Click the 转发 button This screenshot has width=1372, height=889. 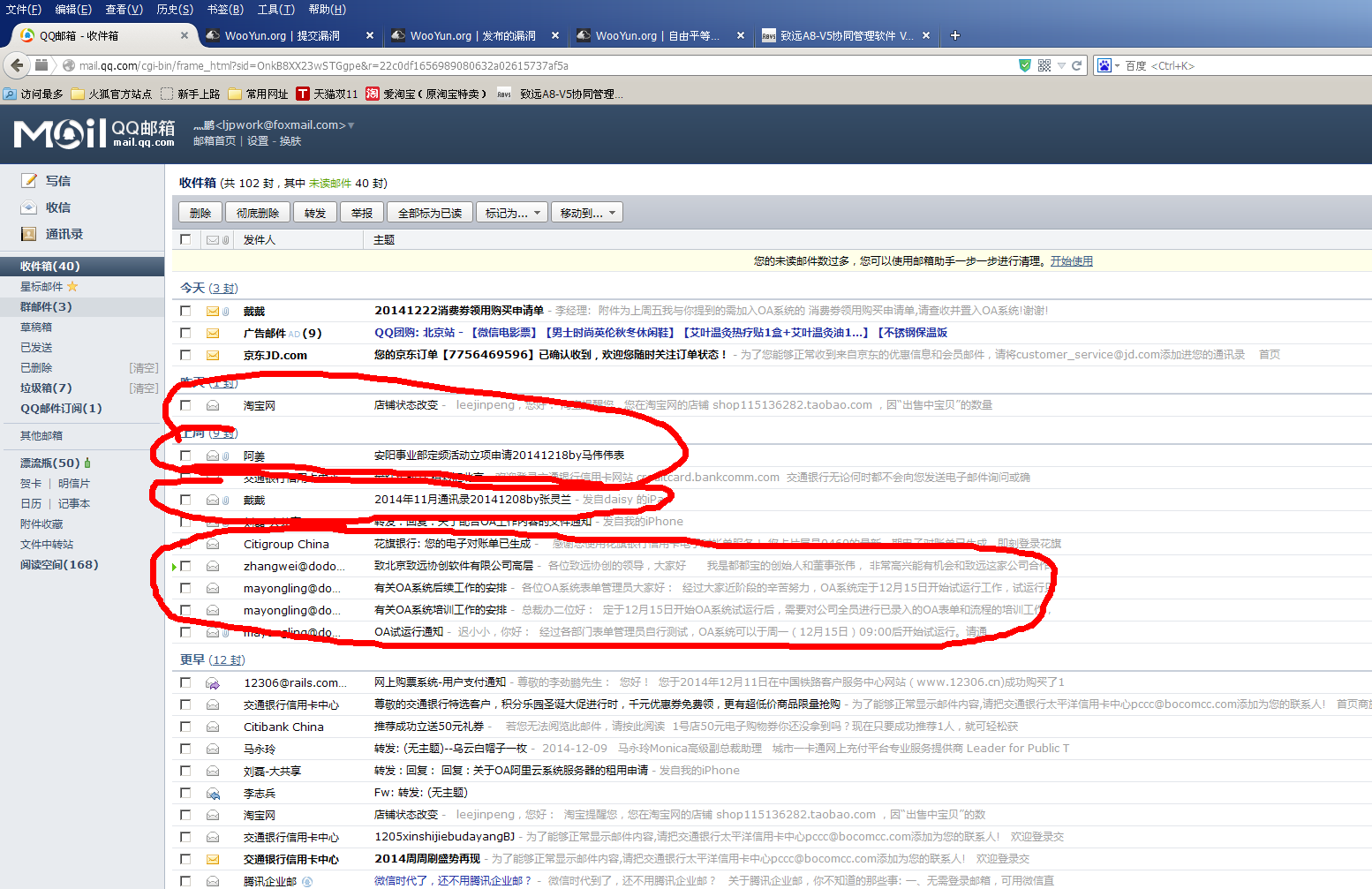pyautogui.click(x=315, y=213)
